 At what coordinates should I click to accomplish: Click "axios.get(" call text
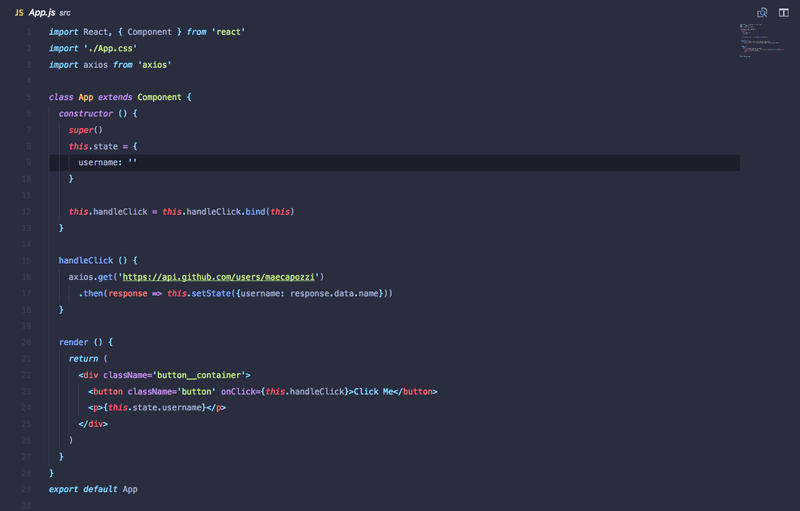coord(93,277)
